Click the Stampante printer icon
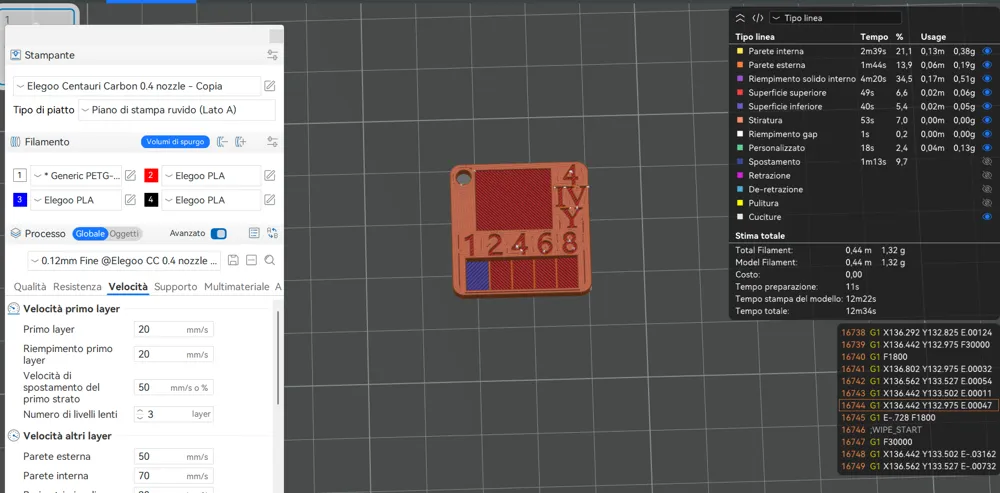This screenshot has width=1000, height=493. [x=16, y=55]
